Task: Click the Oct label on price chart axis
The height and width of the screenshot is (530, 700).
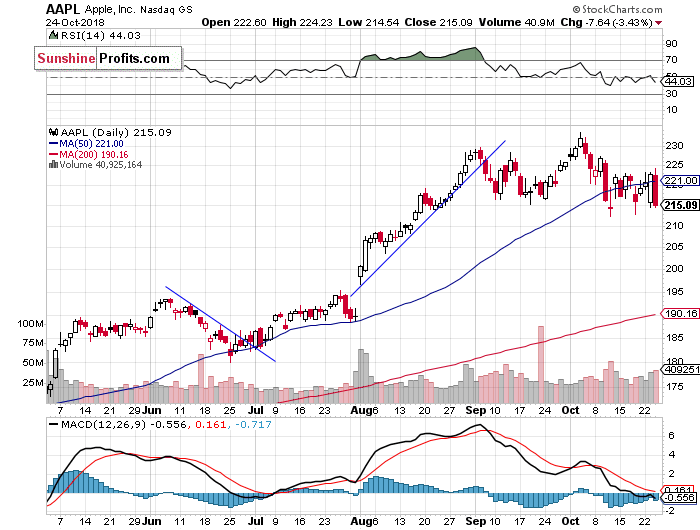Action: coord(571,410)
